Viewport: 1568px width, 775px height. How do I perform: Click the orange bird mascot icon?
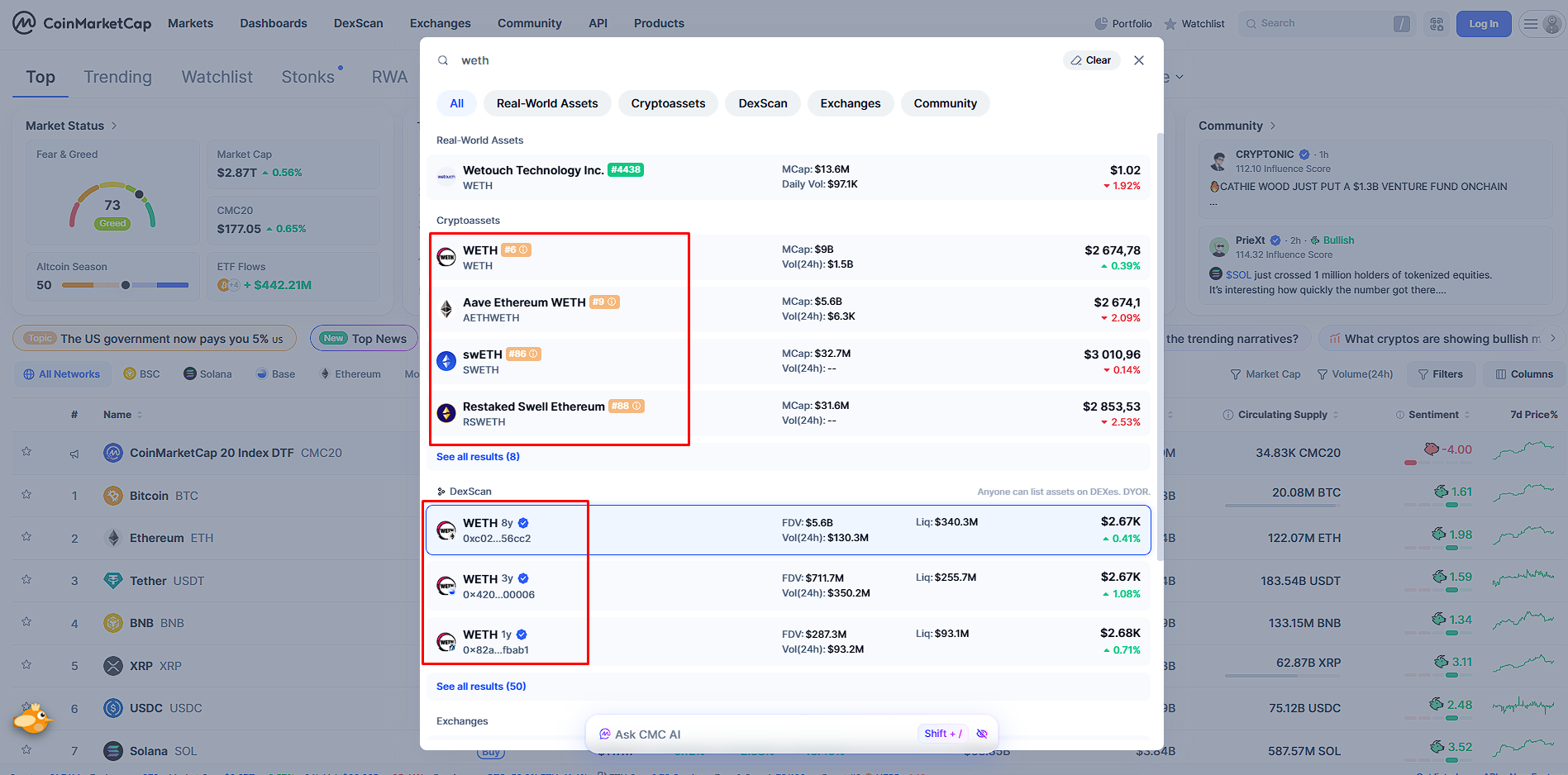(x=31, y=719)
